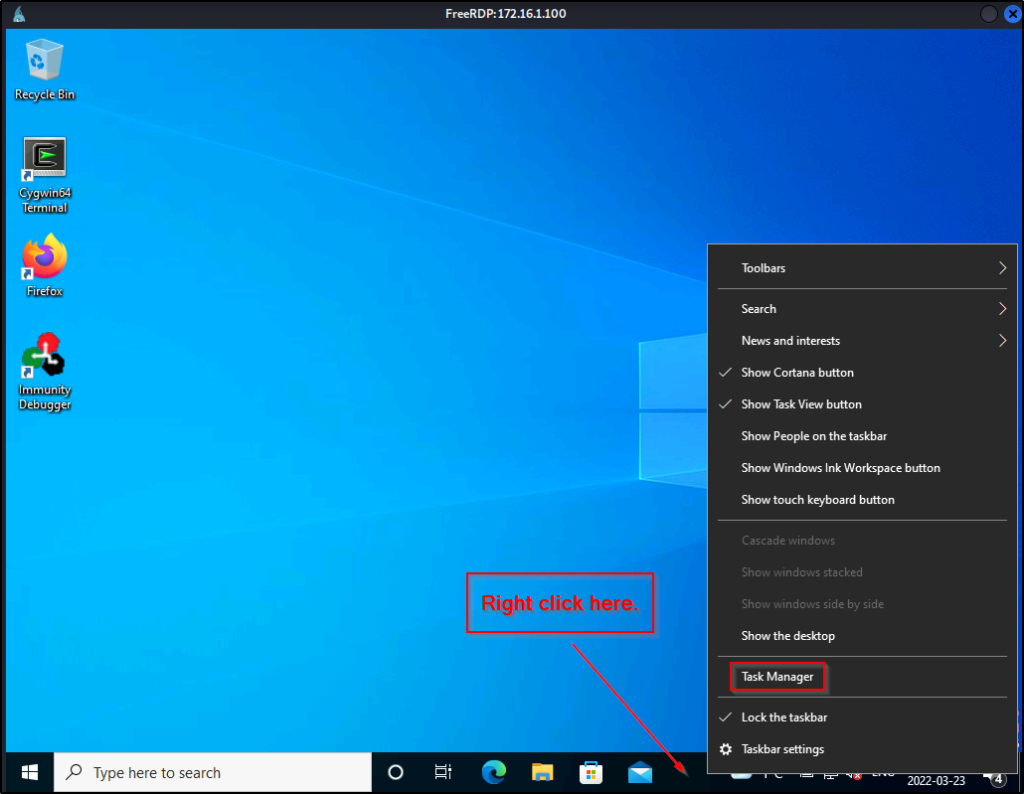The image size is (1024, 794).
Task: Open Microsoft Store from the taskbar
Action: (591, 772)
